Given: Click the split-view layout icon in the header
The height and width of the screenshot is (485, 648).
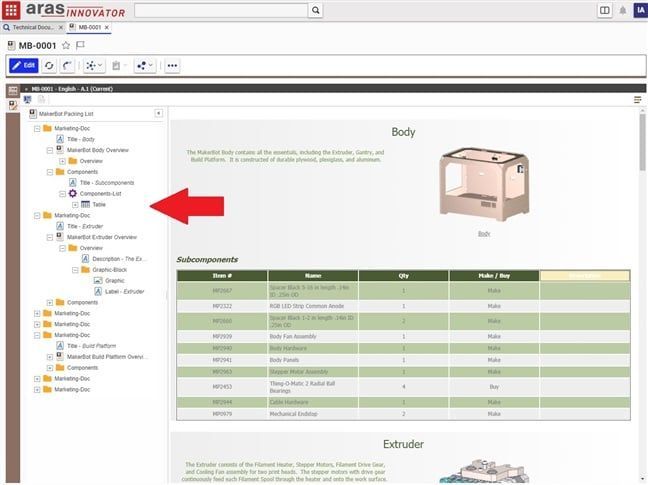Looking at the screenshot, I should tap(604, 10).
